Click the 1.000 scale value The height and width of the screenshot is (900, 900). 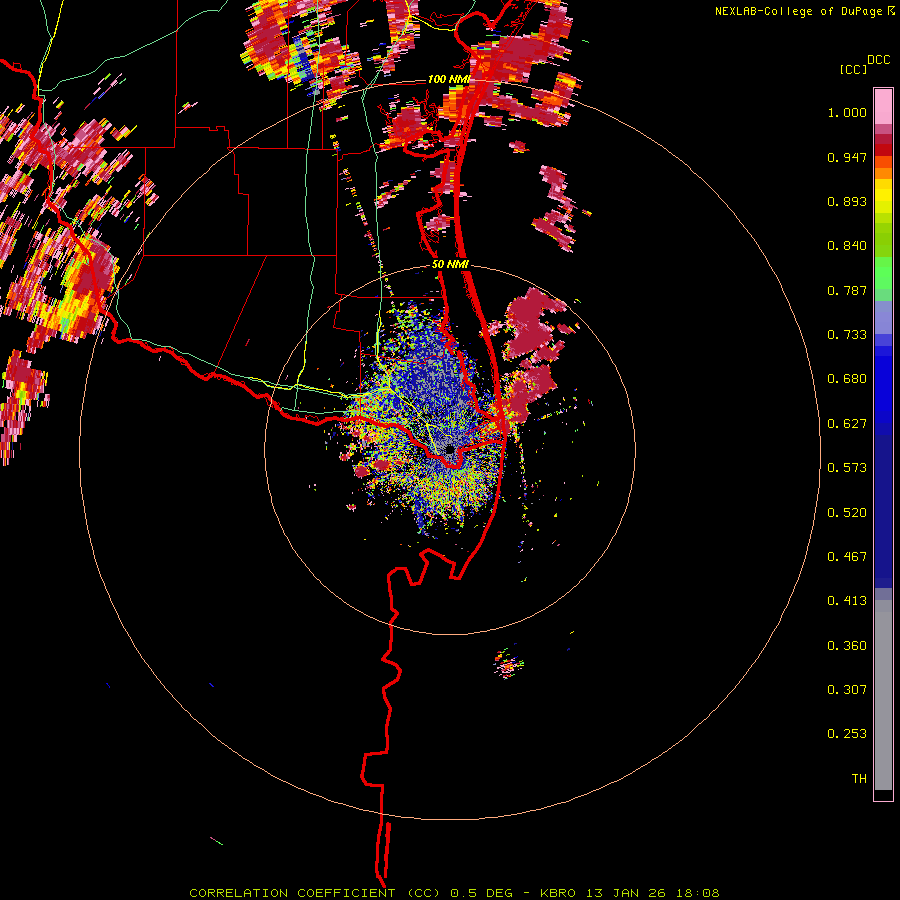tap(847, 112)
